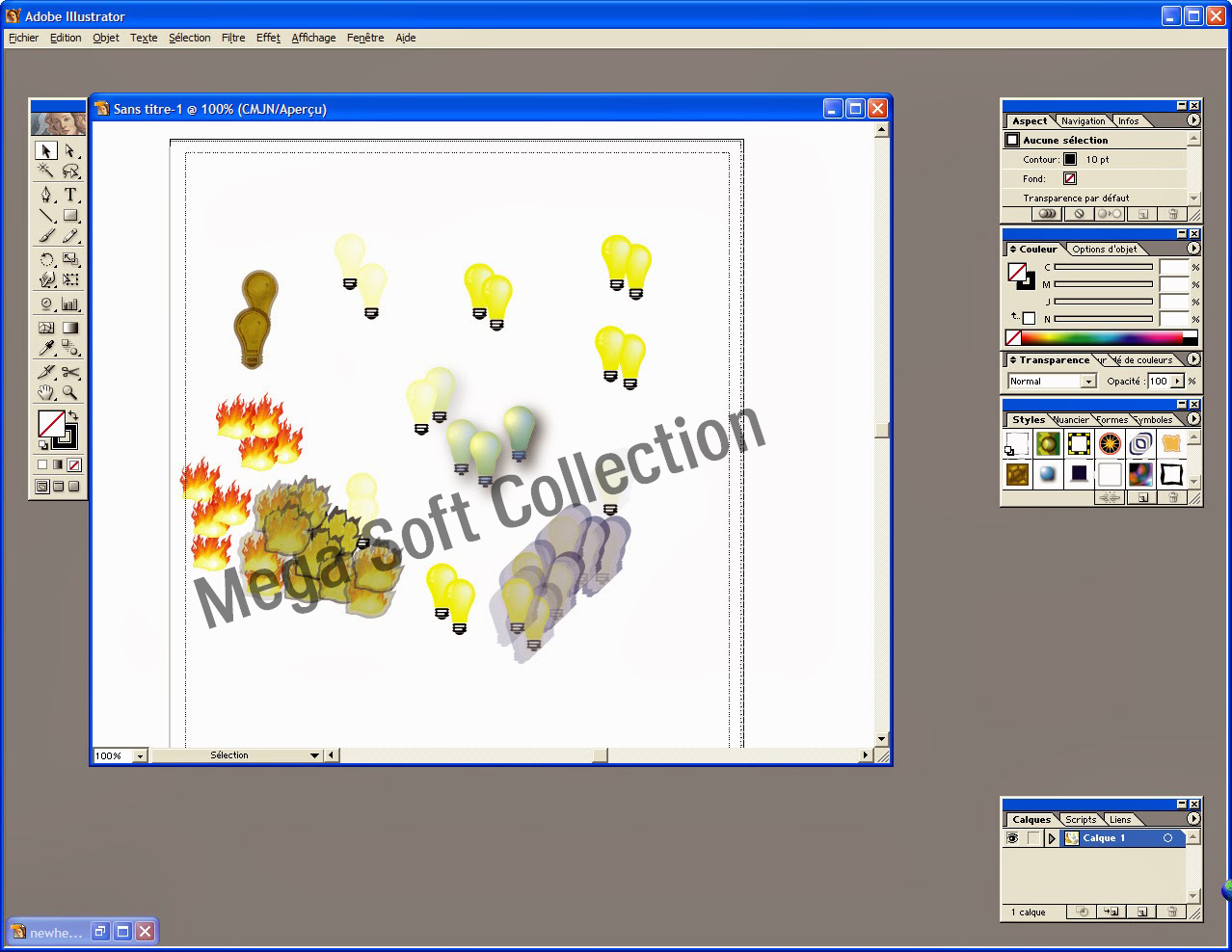This screenshot has width=1232, height=952.
Task: Apply sunburst graphic style thumbnail
Action: click(x=1111, y=443)
